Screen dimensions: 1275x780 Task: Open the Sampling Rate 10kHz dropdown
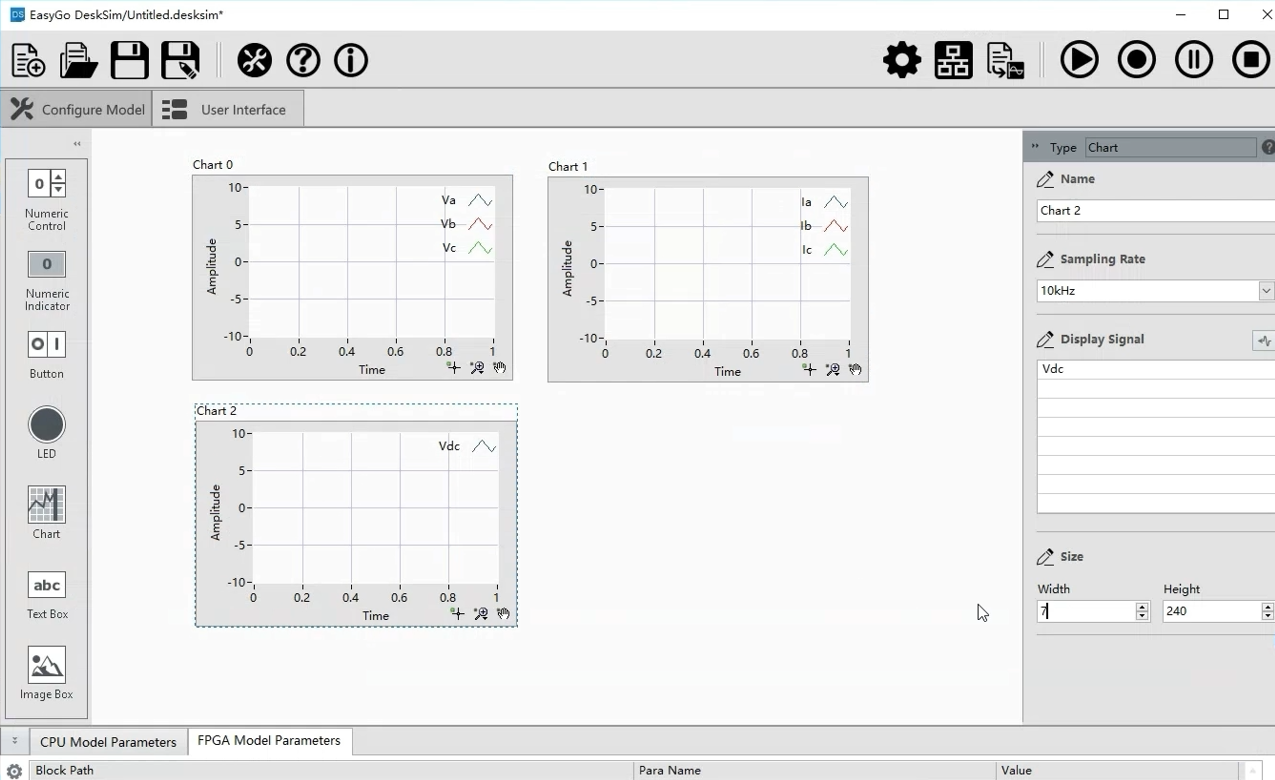pos(1265,291)
